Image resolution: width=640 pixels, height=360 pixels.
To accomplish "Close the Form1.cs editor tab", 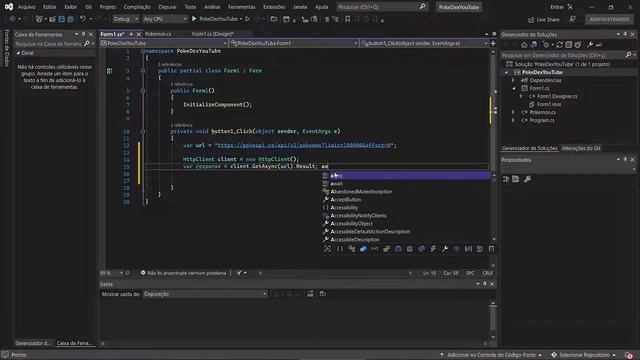I will 138,34.
